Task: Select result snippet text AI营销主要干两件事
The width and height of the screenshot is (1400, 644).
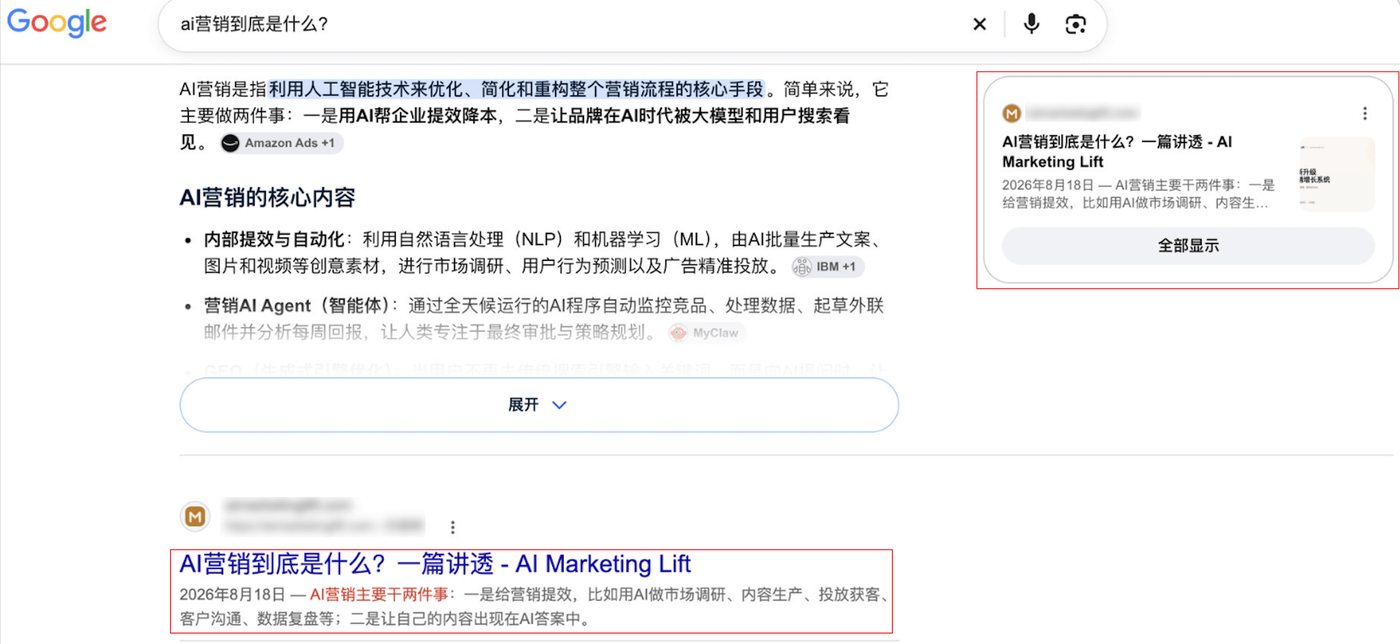Action: [x=378, y=594]
